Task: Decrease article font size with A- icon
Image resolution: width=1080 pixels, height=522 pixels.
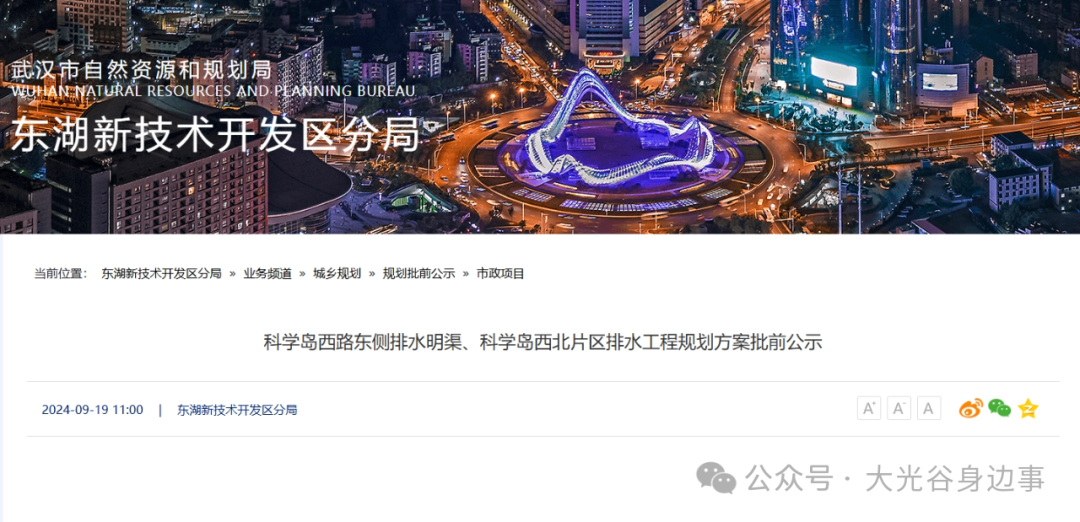Action: pyautogui.click(x=898, y=408)
